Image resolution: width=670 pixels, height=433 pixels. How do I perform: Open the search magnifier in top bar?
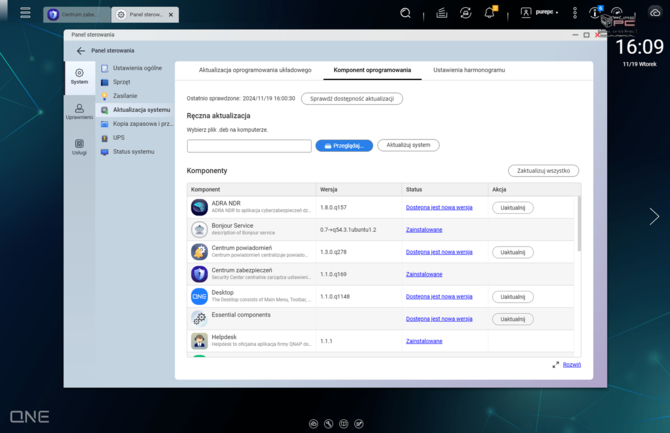click(405, 13)
